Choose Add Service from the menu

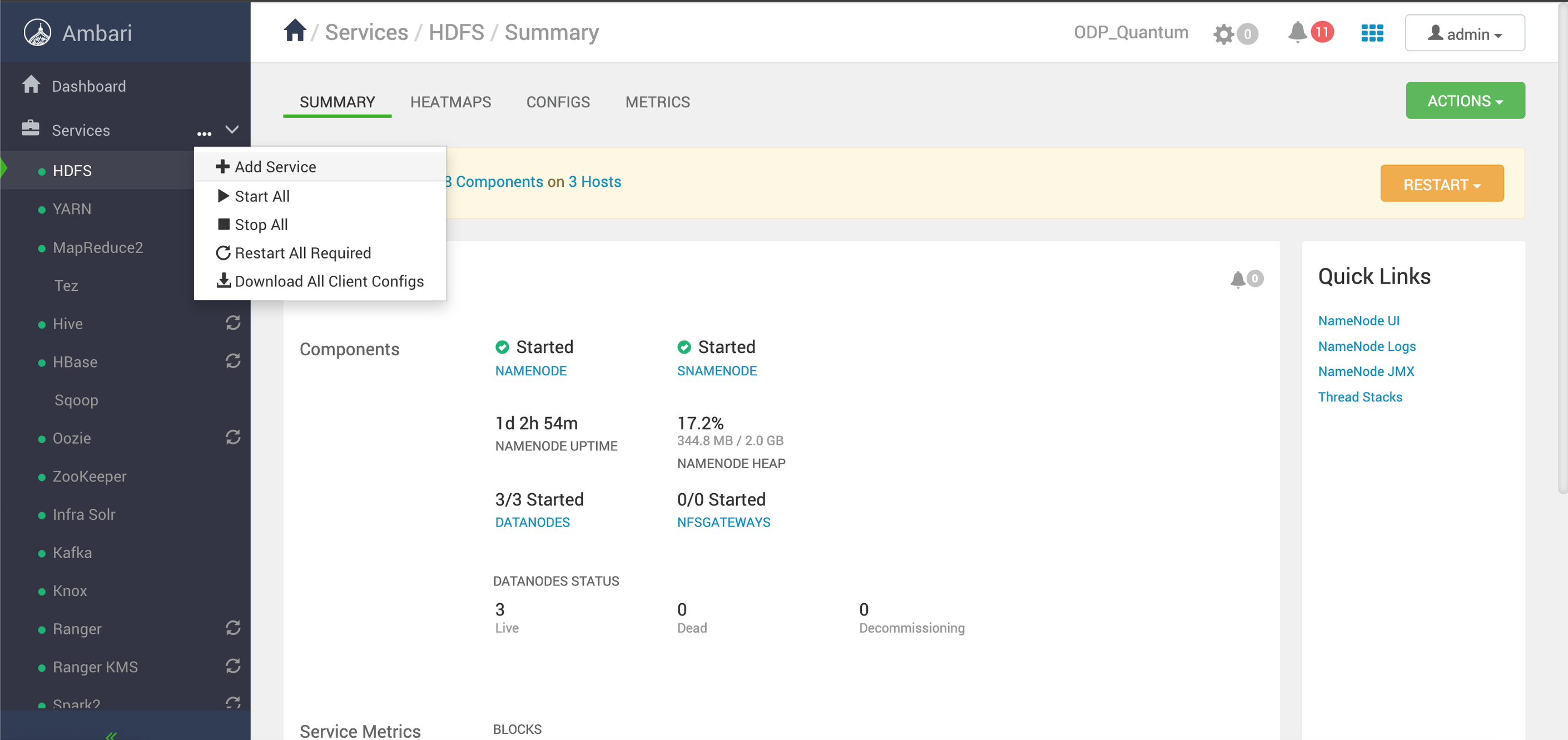tap(320, 167)
